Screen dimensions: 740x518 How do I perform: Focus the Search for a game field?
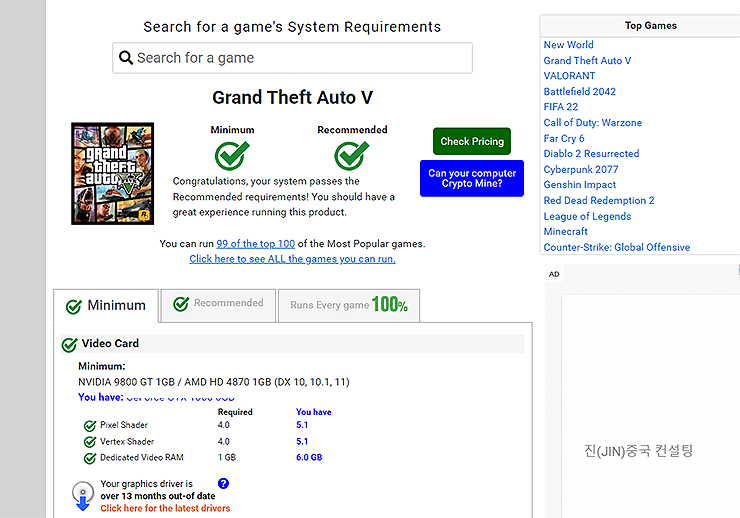click(x=292, y=58)
